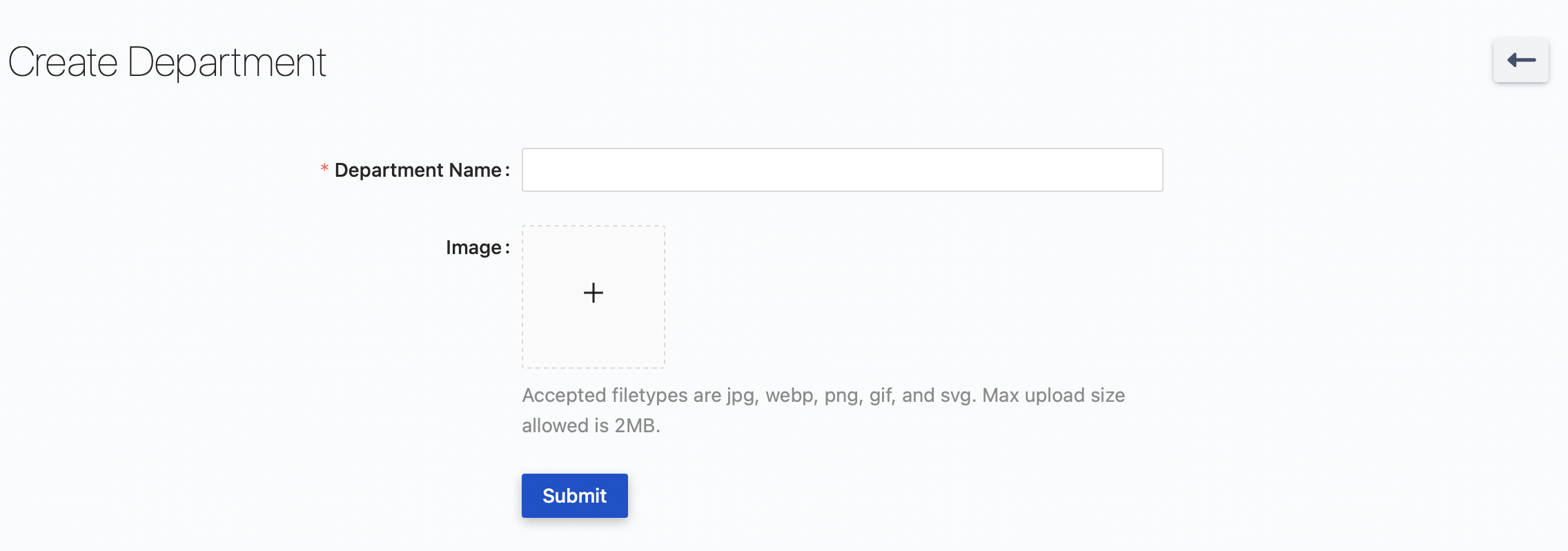Screen dimensions: 1568x551
Task: Click "2MB" in the upload hint
Action: (x=634, y=425)
